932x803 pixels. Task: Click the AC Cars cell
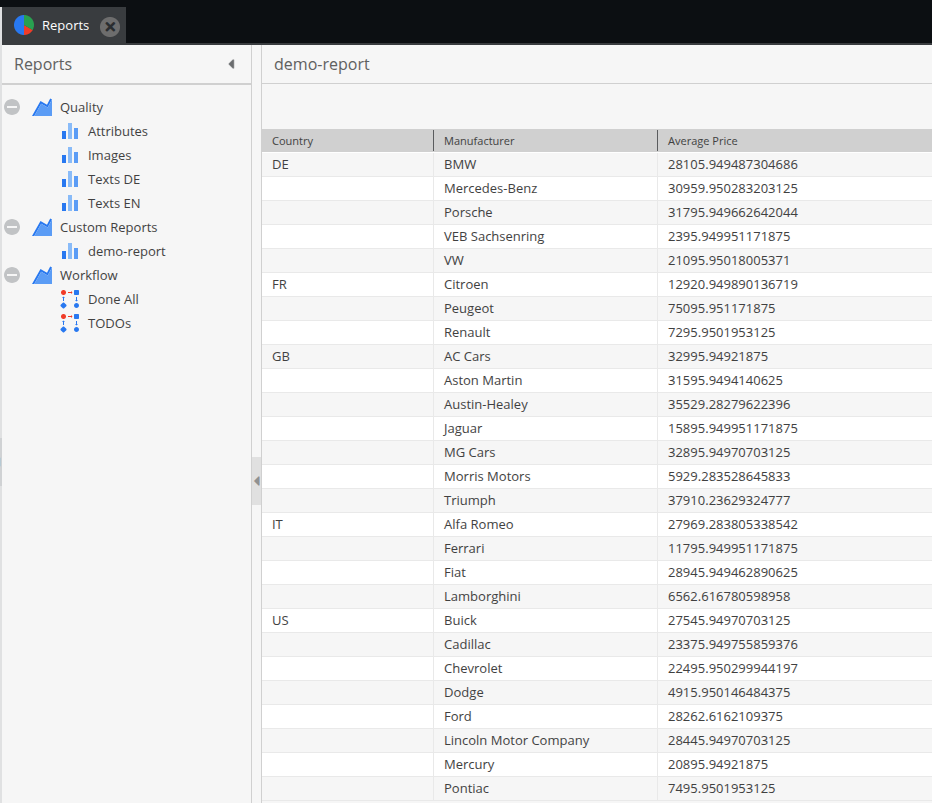pos(546,357)
